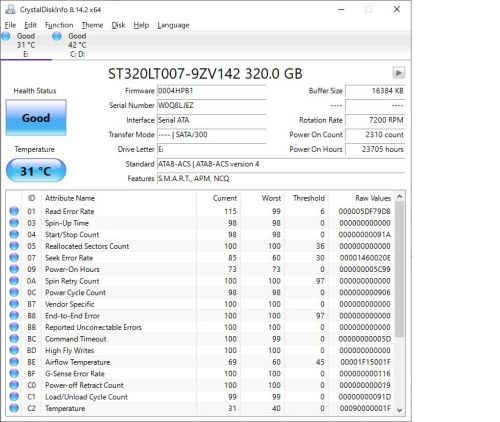Open the Language menu
The height and width of the screenshot is (422, 500).
click(x=173, y=25)
